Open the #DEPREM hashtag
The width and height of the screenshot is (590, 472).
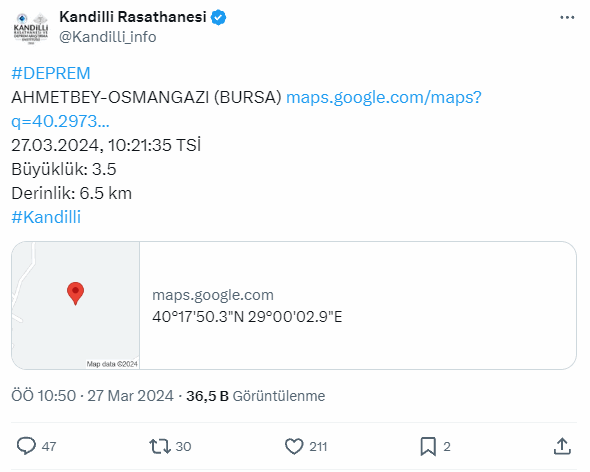[x=51, y=73]
